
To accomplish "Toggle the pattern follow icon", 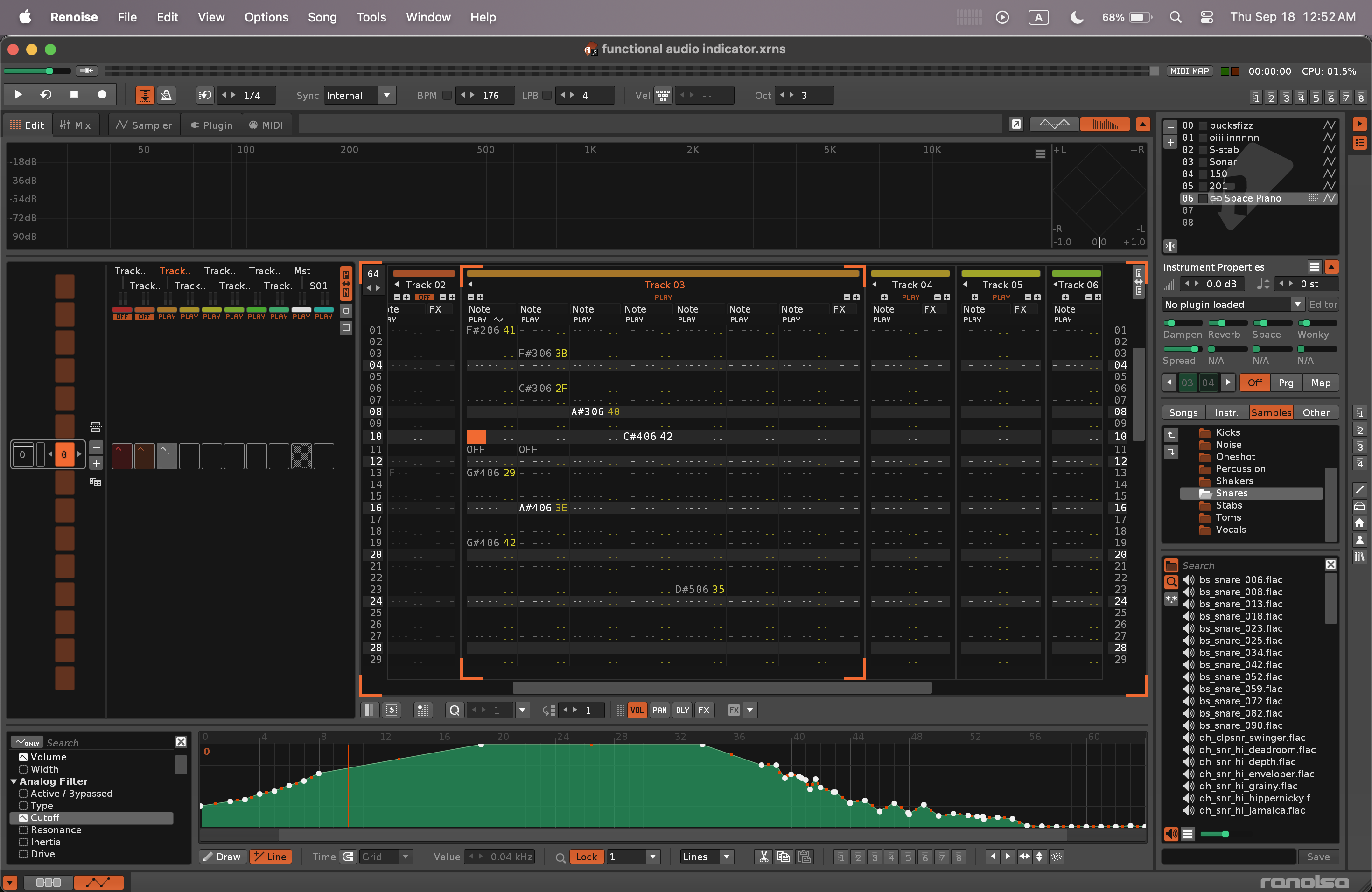I will point(145,95).
